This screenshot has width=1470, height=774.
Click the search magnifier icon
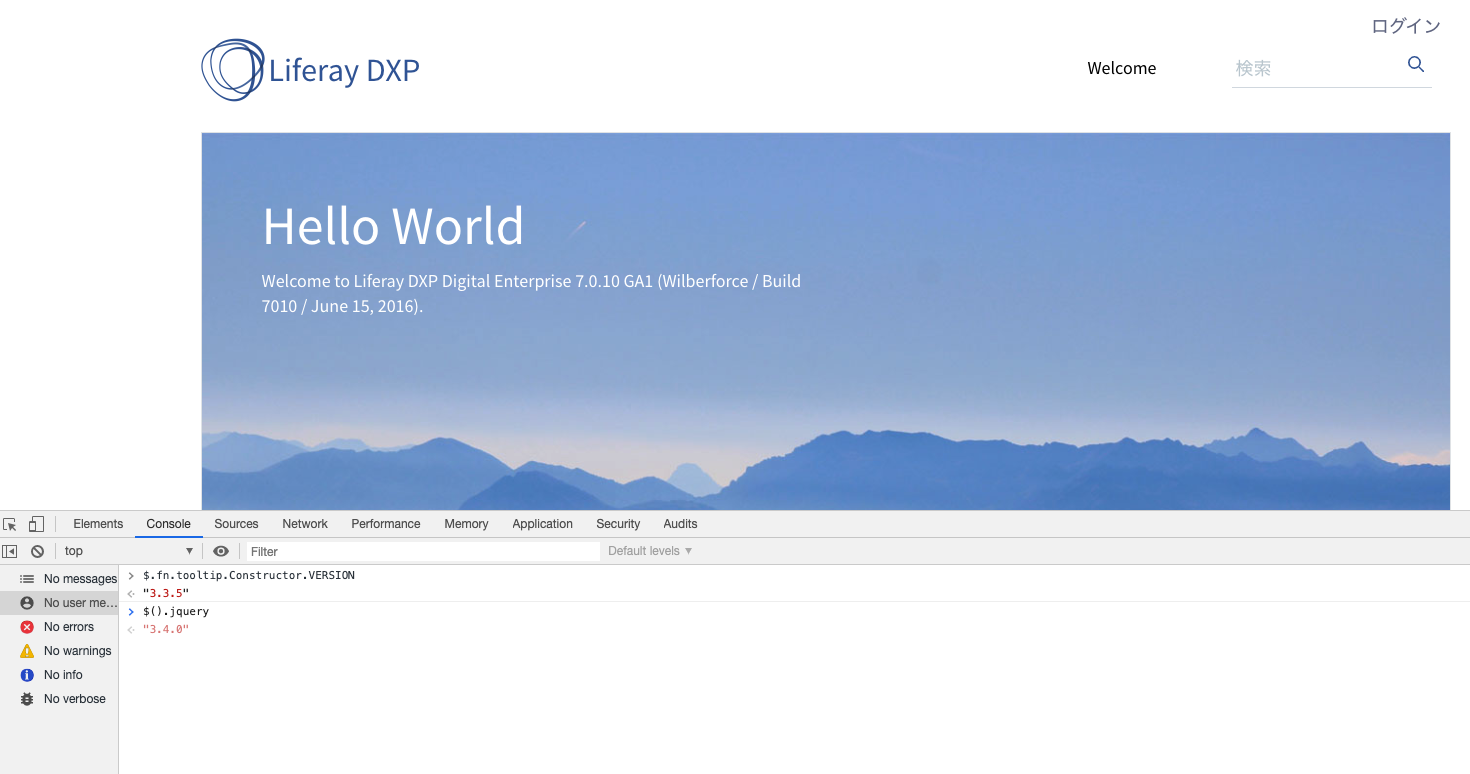click(x=1415, y=64)
